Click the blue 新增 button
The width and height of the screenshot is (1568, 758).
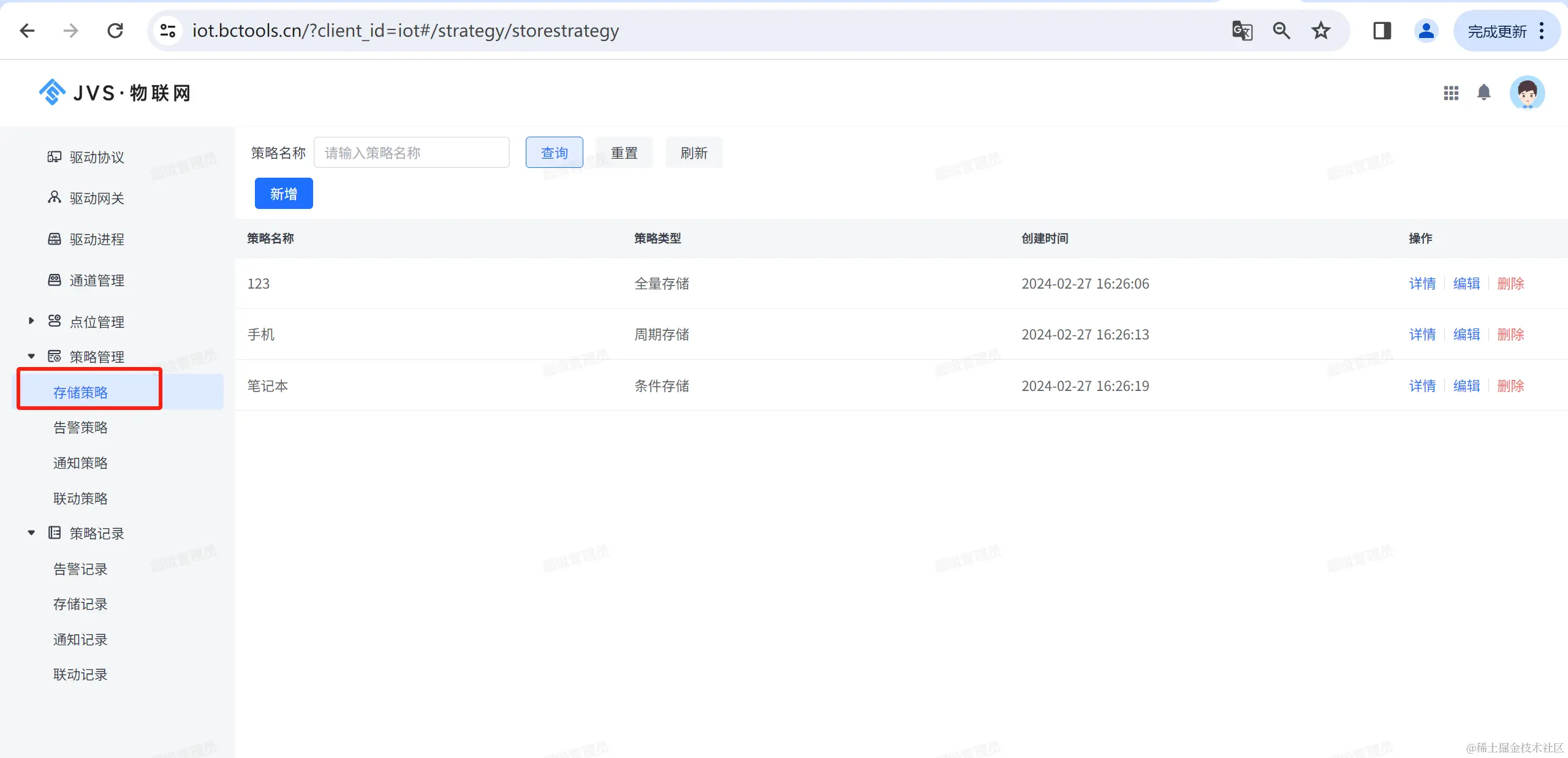pyautogui.click(x=284, y=194)
